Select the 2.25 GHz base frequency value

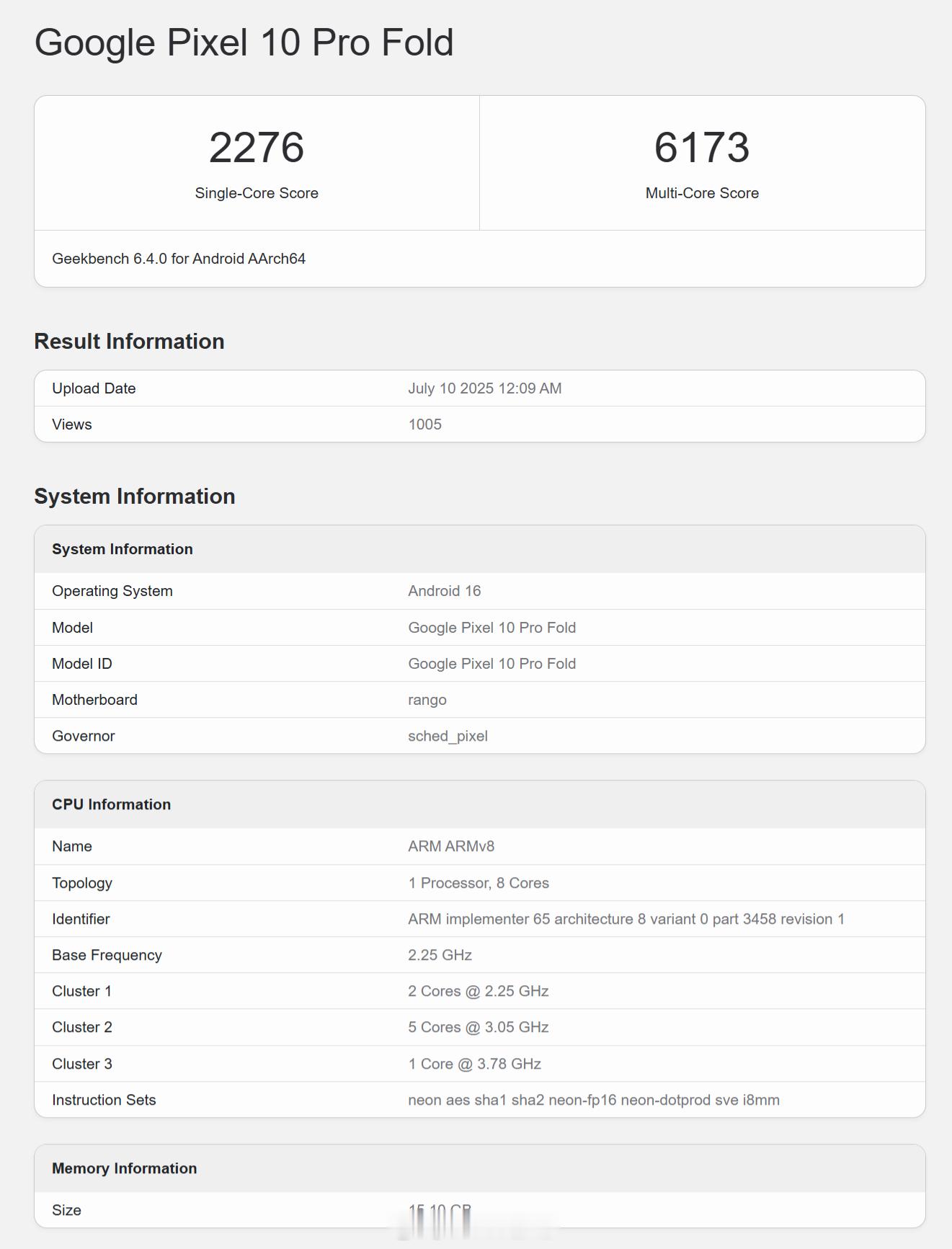pyautogui.click(x=440, y=955)
